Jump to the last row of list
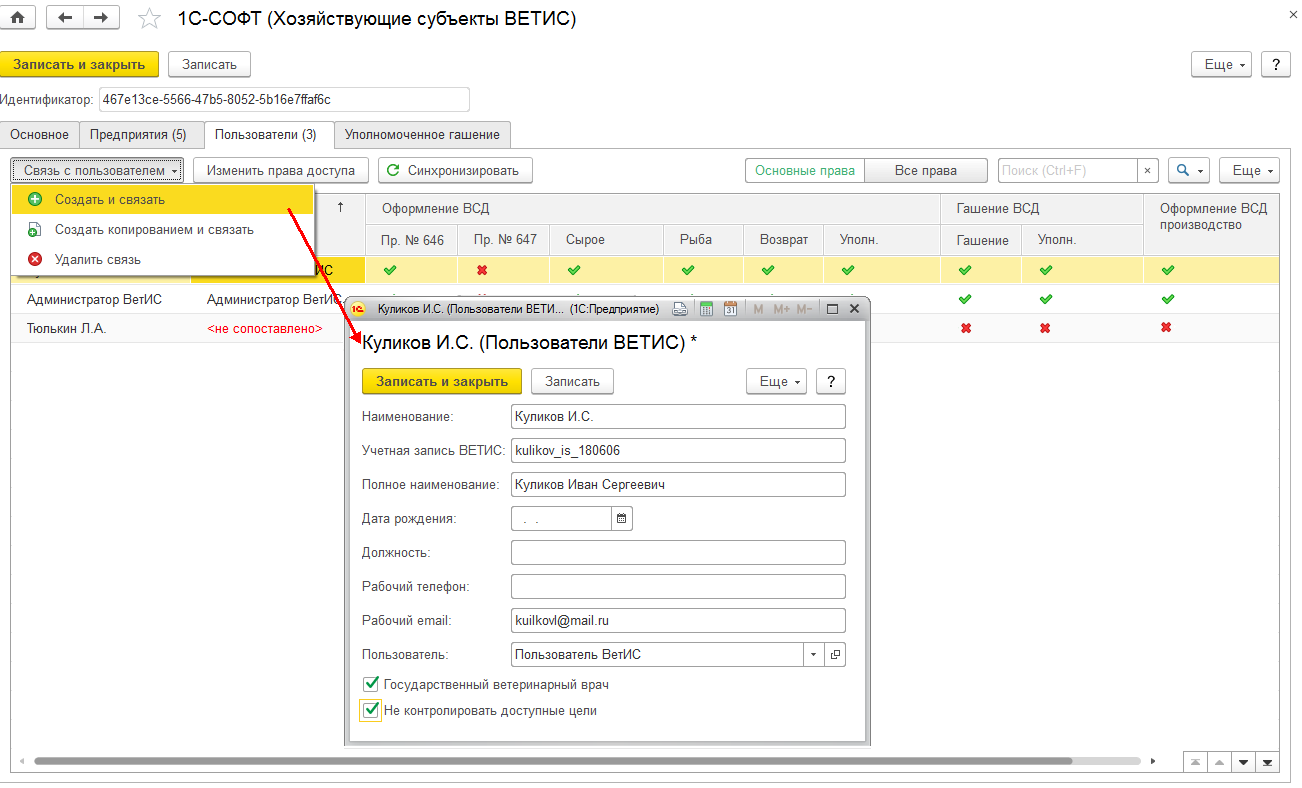 [1267, 762]
